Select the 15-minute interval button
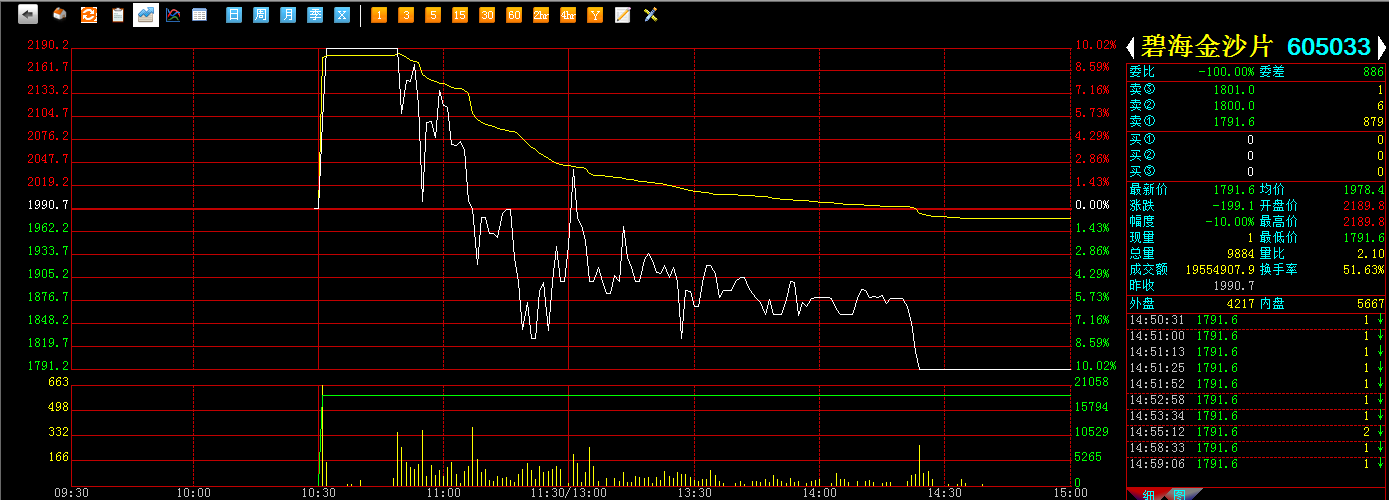 tap(460, 15)
